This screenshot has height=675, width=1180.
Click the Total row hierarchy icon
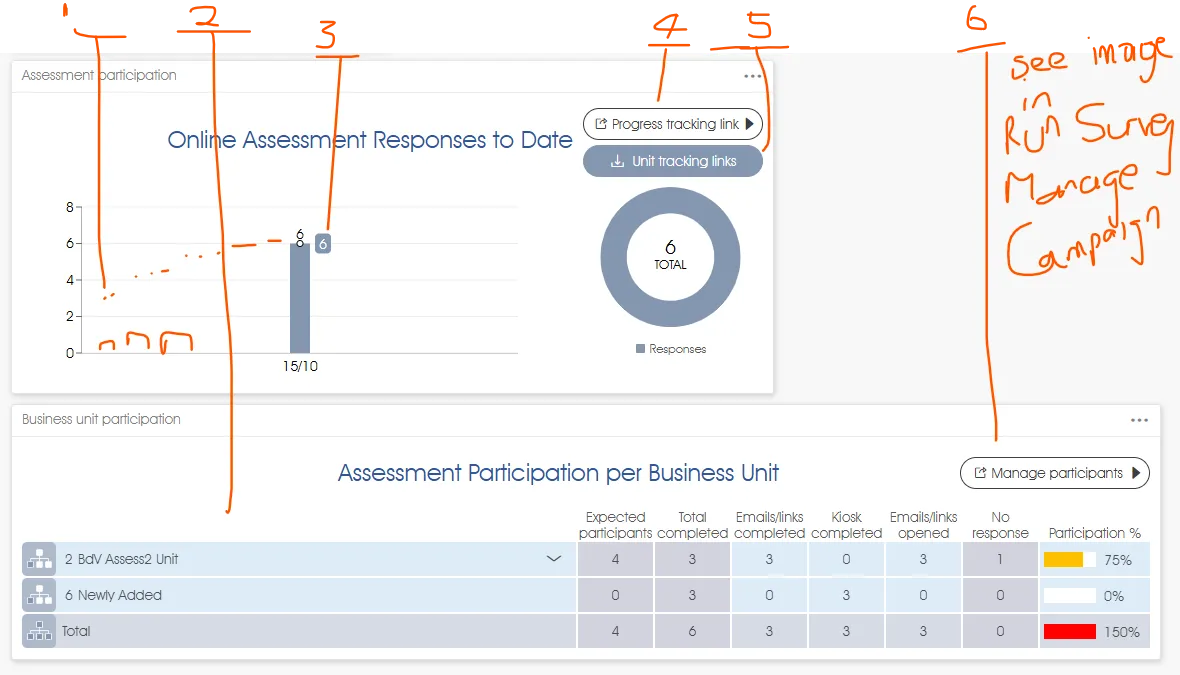[x=39, y=632]
